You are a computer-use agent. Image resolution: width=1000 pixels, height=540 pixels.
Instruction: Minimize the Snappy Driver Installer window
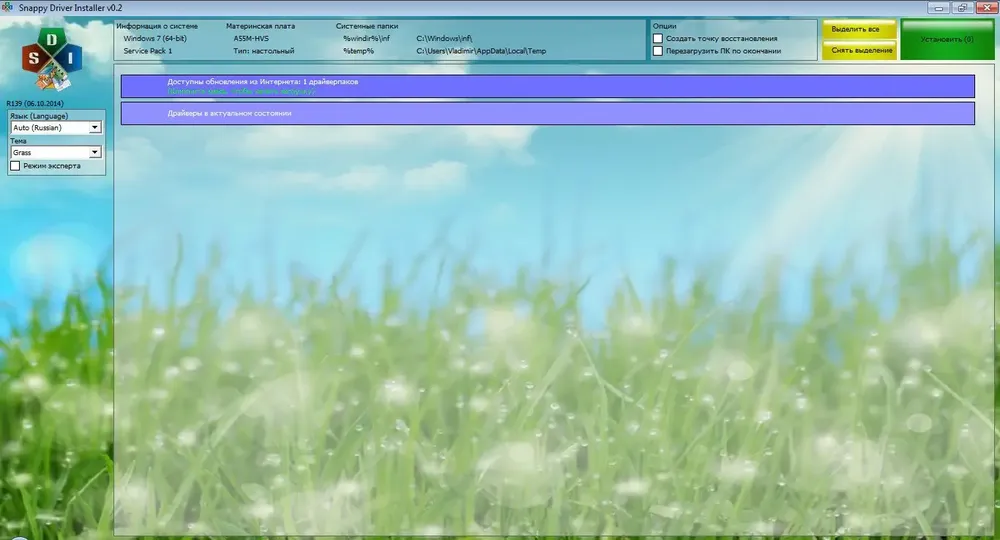[x=938, y=7]
